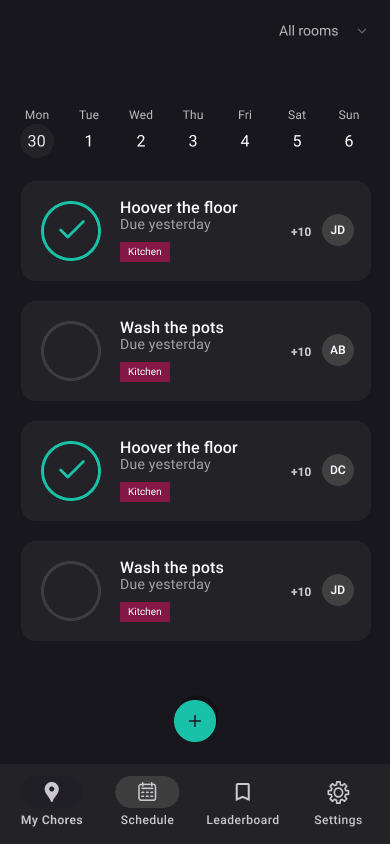Select Saturday 5 date
This screenshot has height=844, width=390.
[x=297, y=141]
